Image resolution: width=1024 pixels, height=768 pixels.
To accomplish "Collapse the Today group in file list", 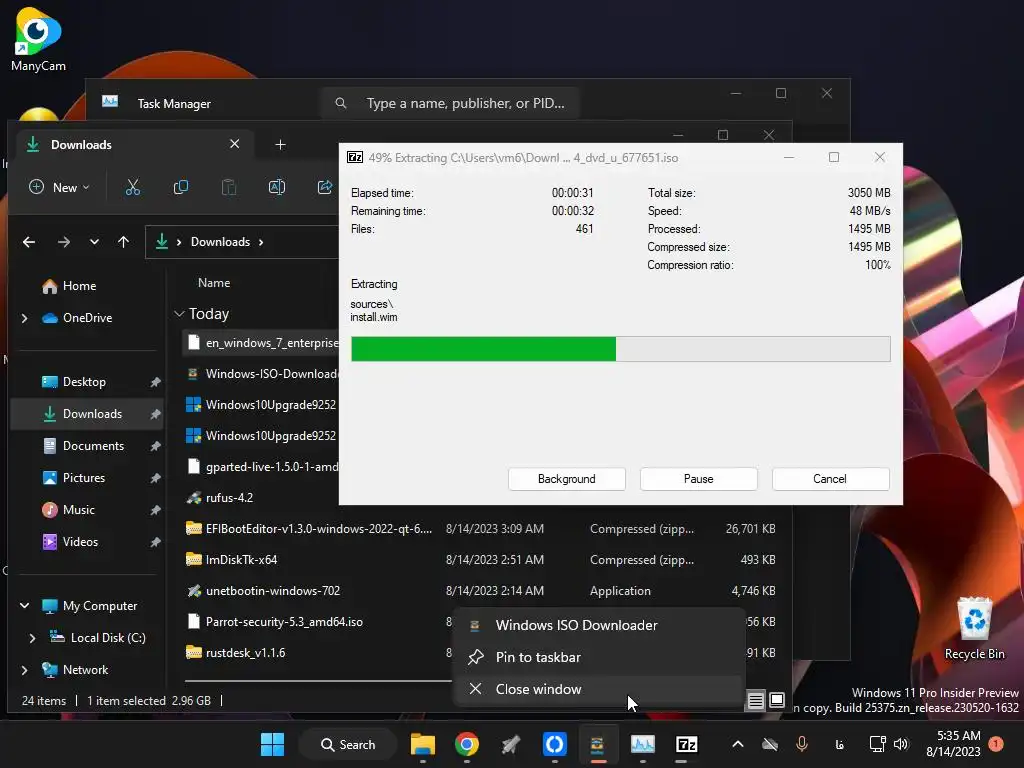I will (x=179, y=314).
